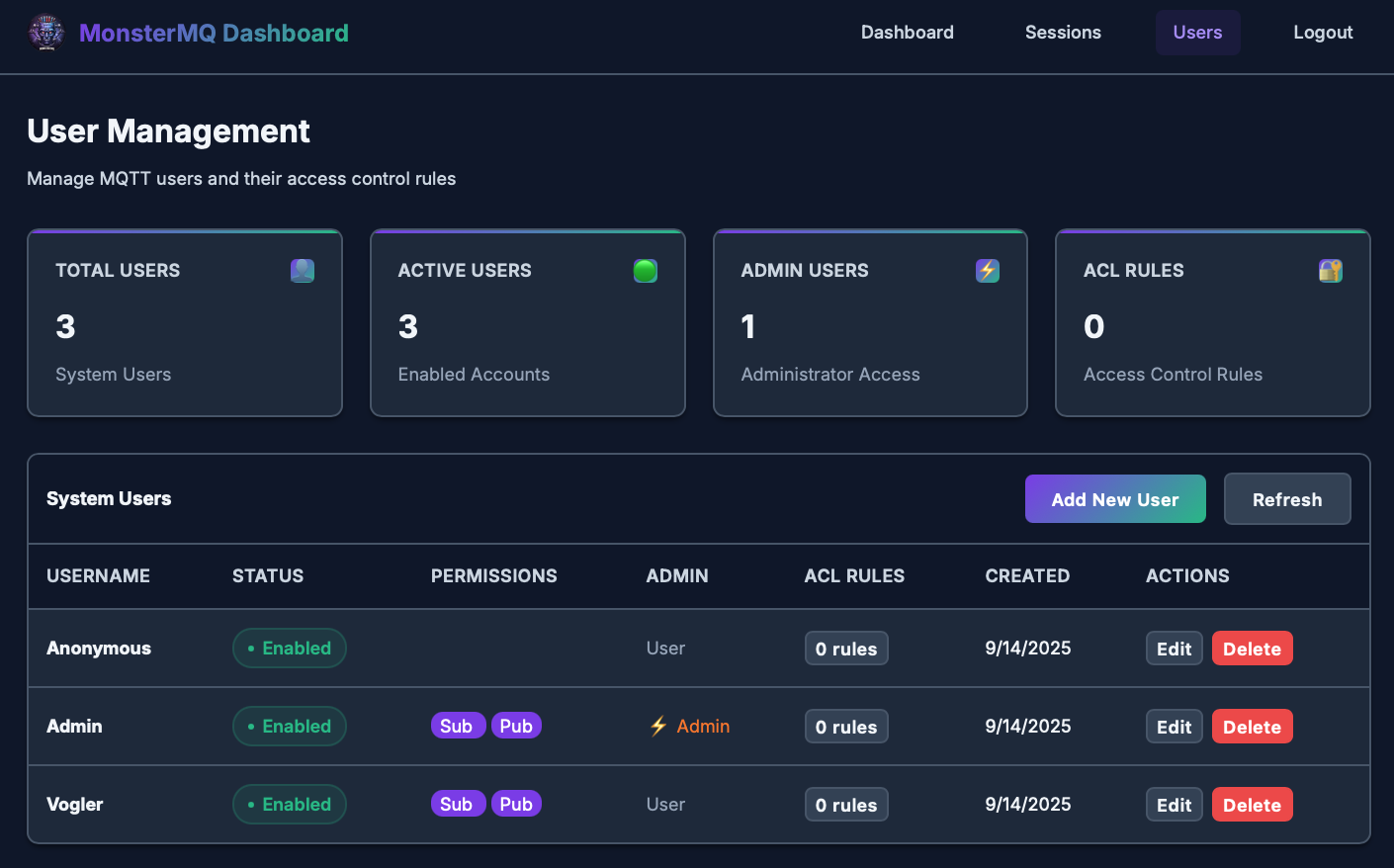Refresh the System Users list
Screen dimensions: 1394x868
(x=1287, y=499)
